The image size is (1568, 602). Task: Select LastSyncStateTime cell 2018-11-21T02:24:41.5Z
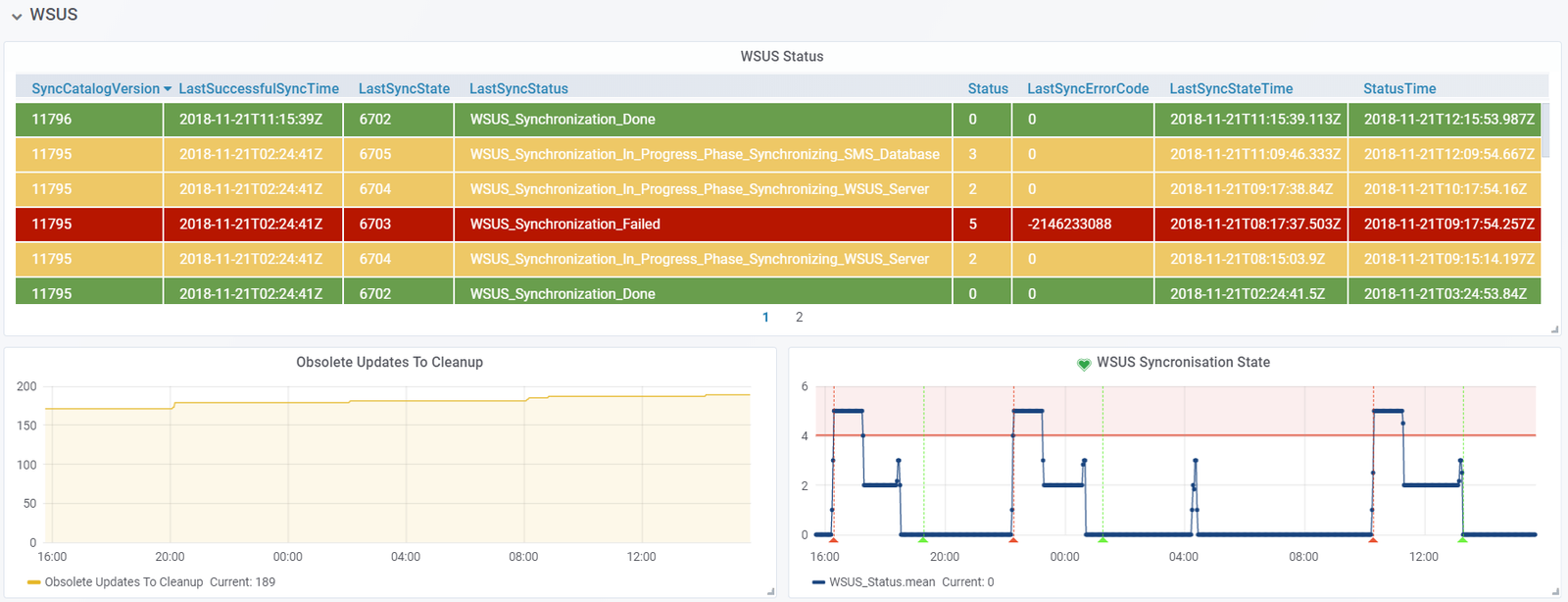coord(1251,291)
